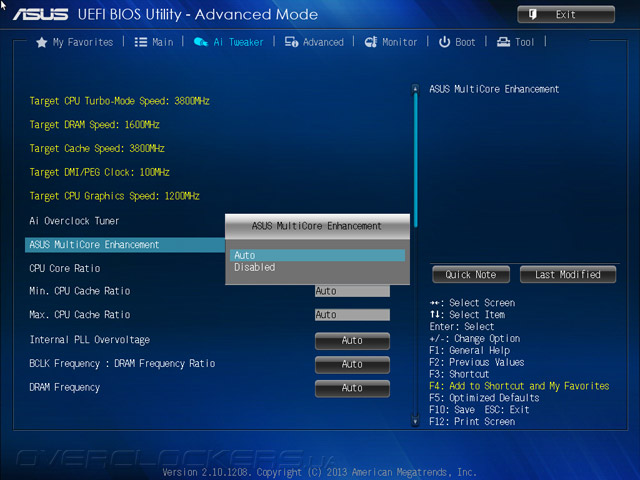Click the scrollbar up arrow
The width and height of the screenshot is (640, 480).
click(x=415, y=88)
